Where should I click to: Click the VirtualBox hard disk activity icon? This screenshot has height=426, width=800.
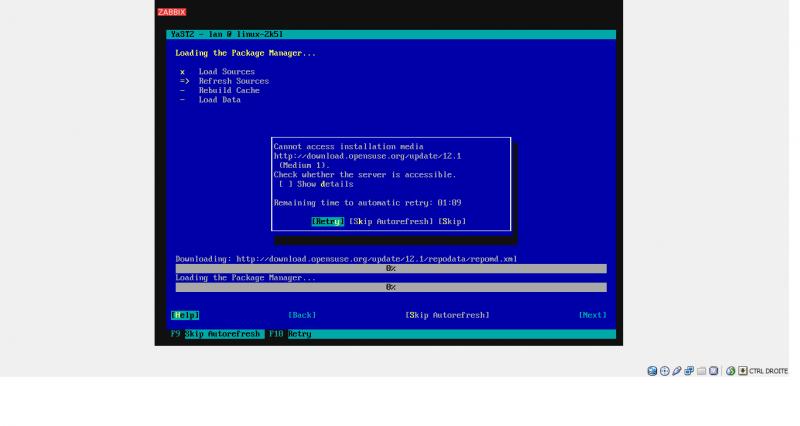652,371
